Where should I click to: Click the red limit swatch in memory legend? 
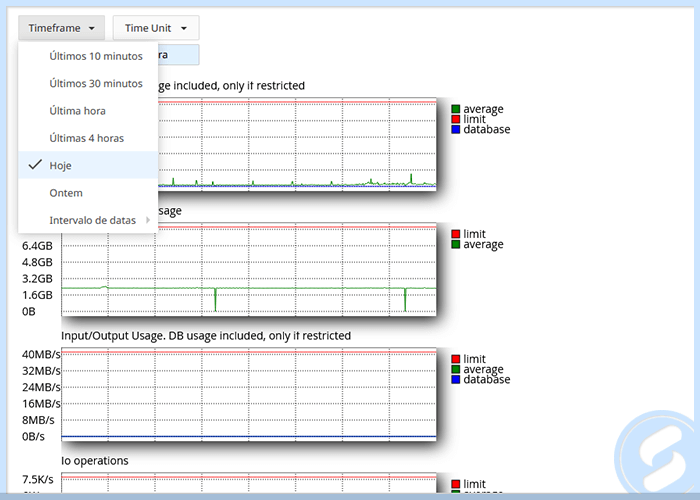point(455,234)
